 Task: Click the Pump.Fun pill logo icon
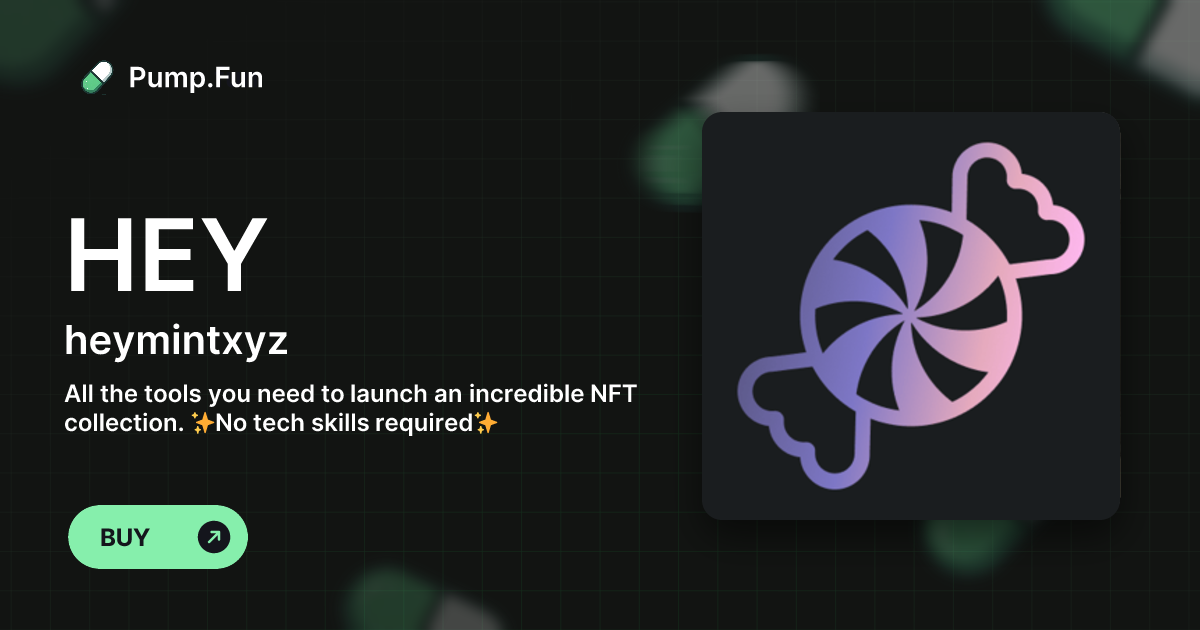(97, 77)
